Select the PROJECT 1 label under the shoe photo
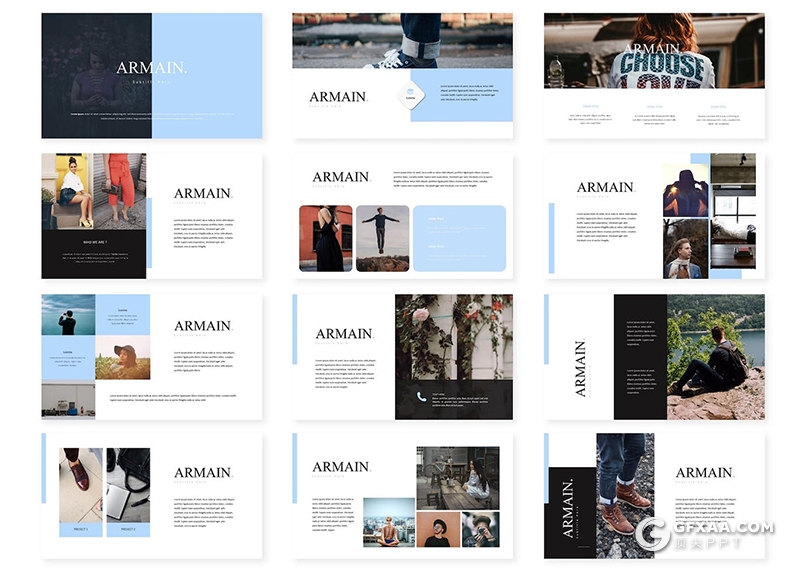This screenshot has height=572, width=800. pyautogui.click(x=80, y=529)
